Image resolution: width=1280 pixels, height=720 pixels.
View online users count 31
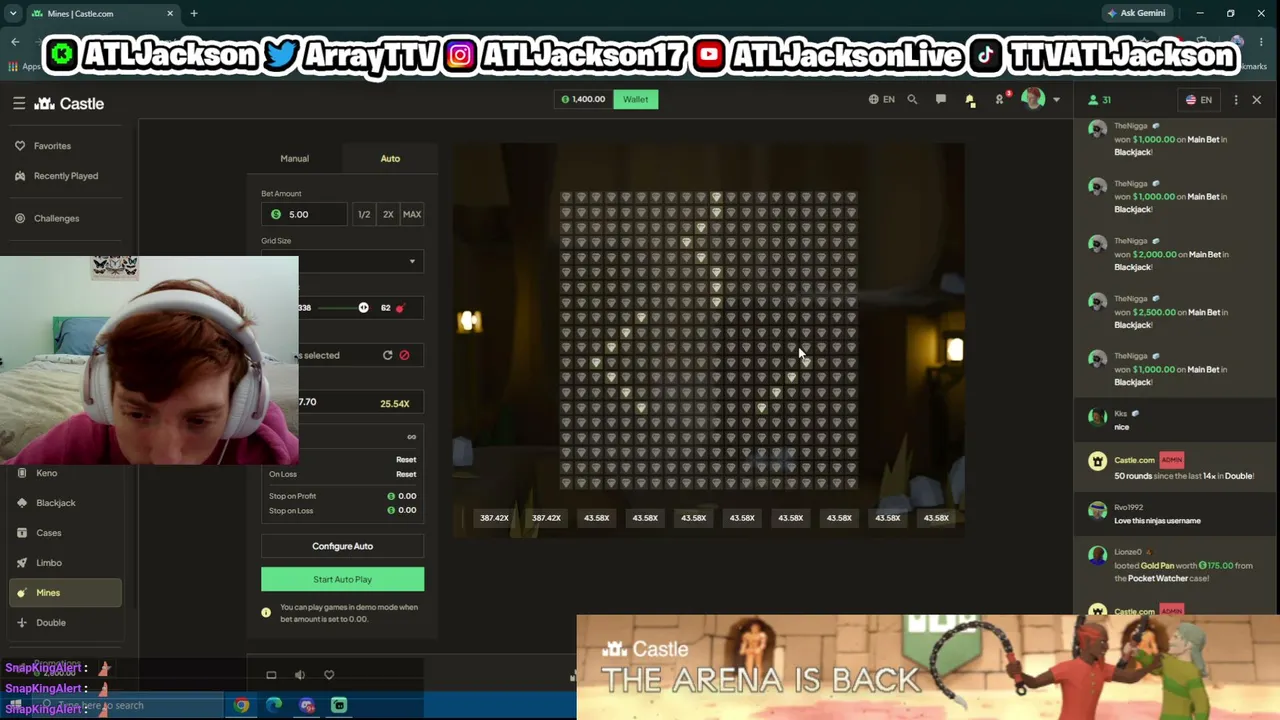[1099, 100]
